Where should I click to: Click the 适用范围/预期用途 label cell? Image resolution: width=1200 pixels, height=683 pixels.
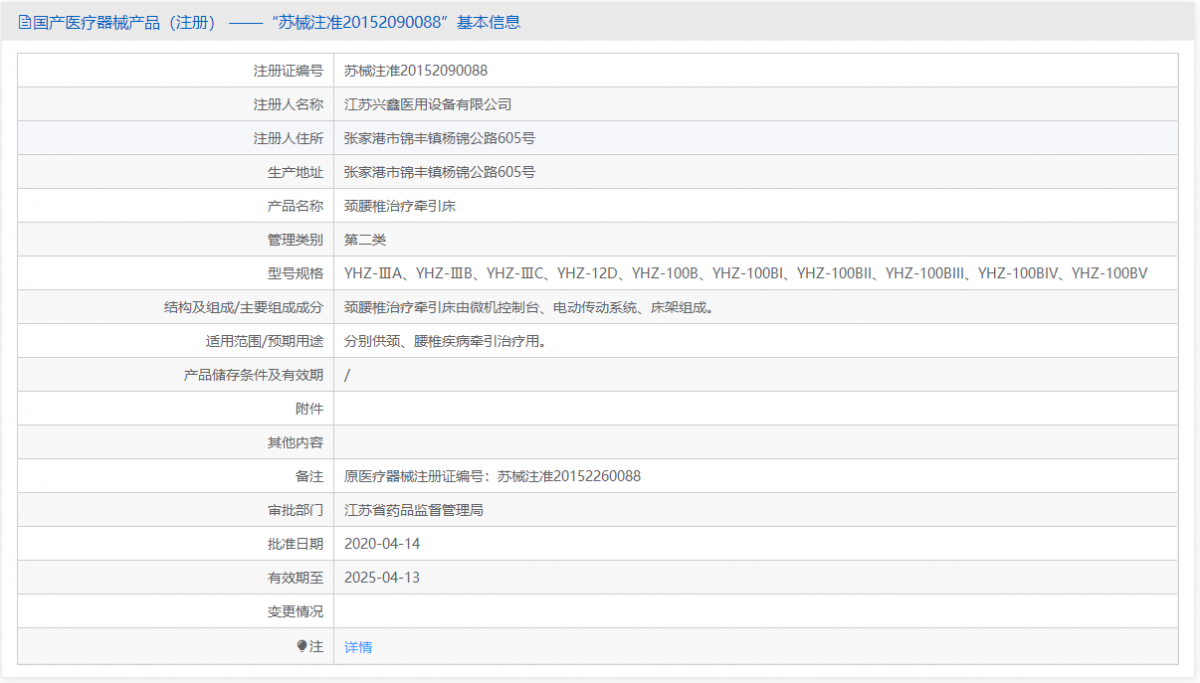pos(176,341)
